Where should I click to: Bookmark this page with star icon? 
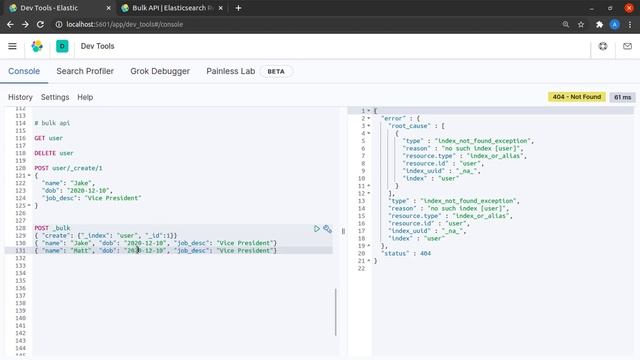coord(581,24)
